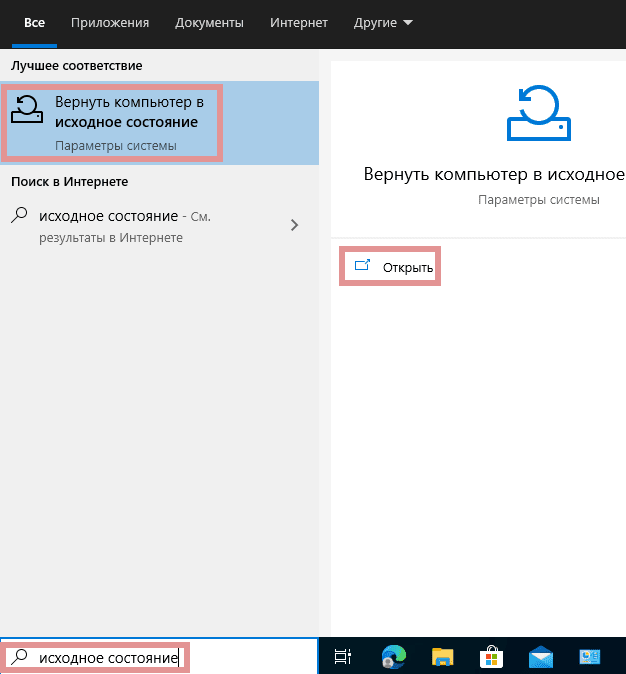Open the rightmost taskbar app icon
Viewport: 626px width, 674px height.
(x=589, y=657)
